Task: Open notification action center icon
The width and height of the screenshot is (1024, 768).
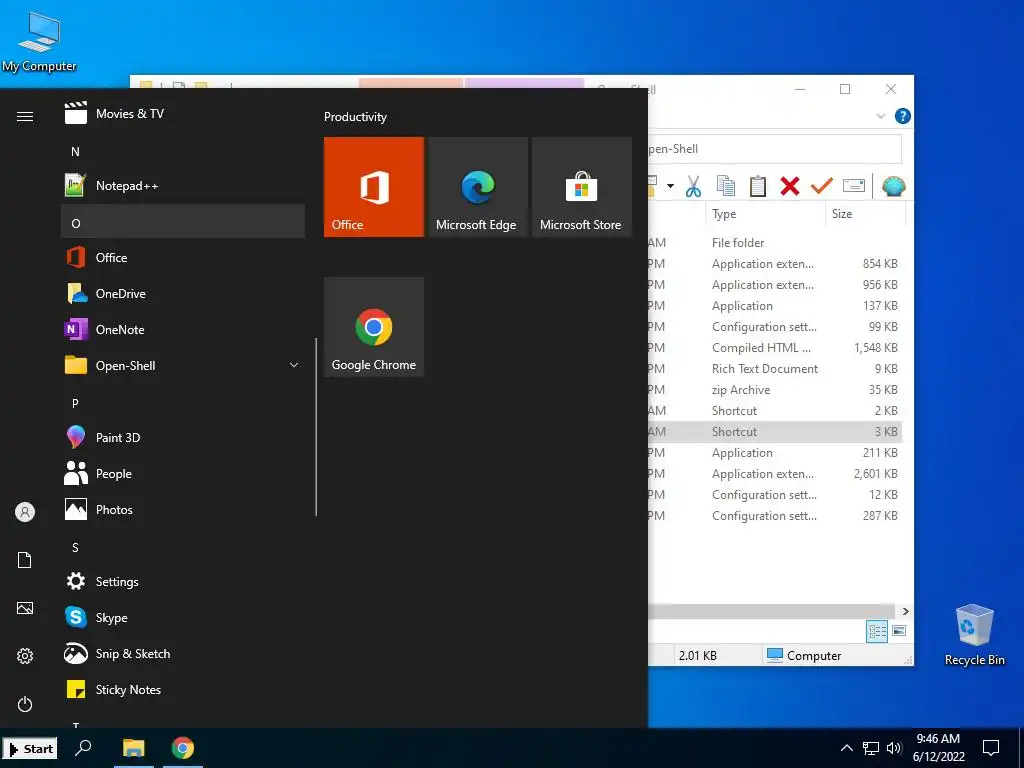Action: [991, 748]
